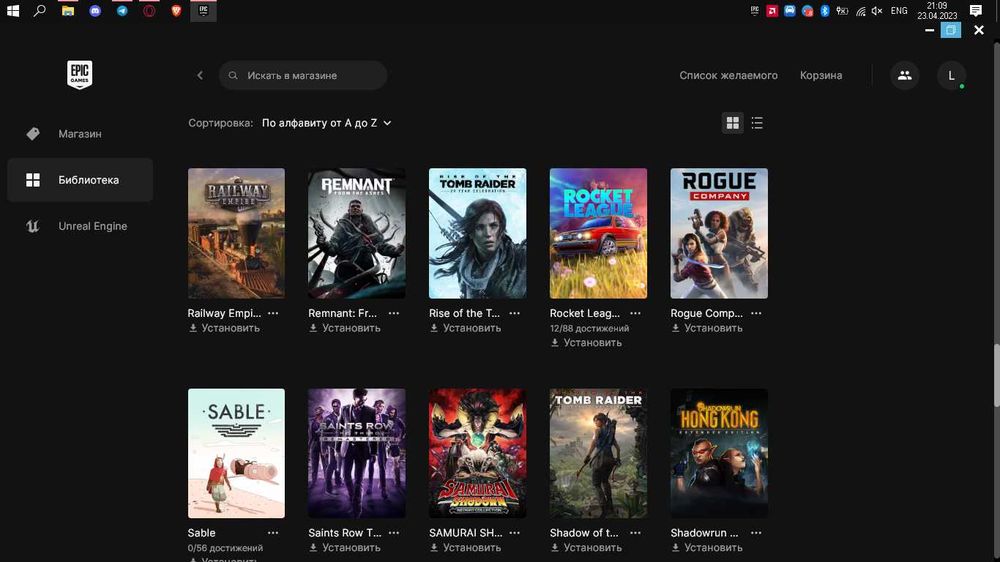The width and height of the screenshot is (1000, 562).
Task: Select the Sable cover art
Action: click(x=236, y=453)
